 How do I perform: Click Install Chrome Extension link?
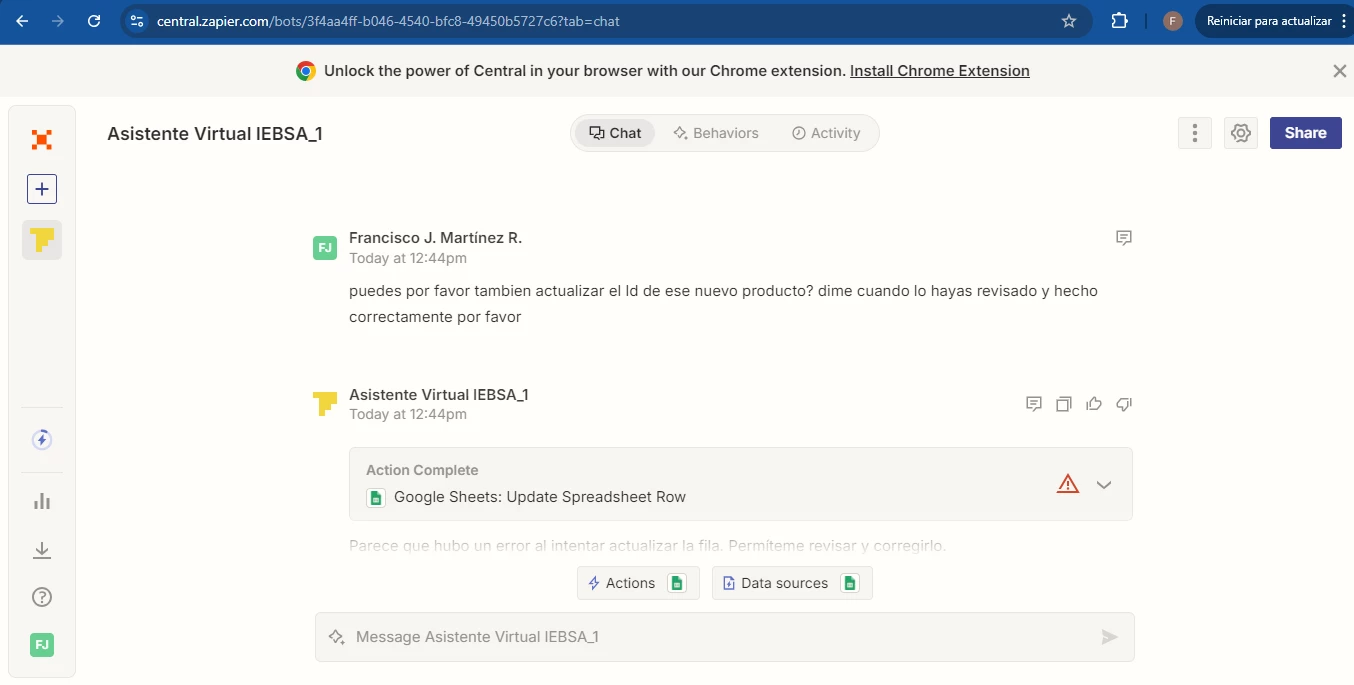(x=940, y=71)
